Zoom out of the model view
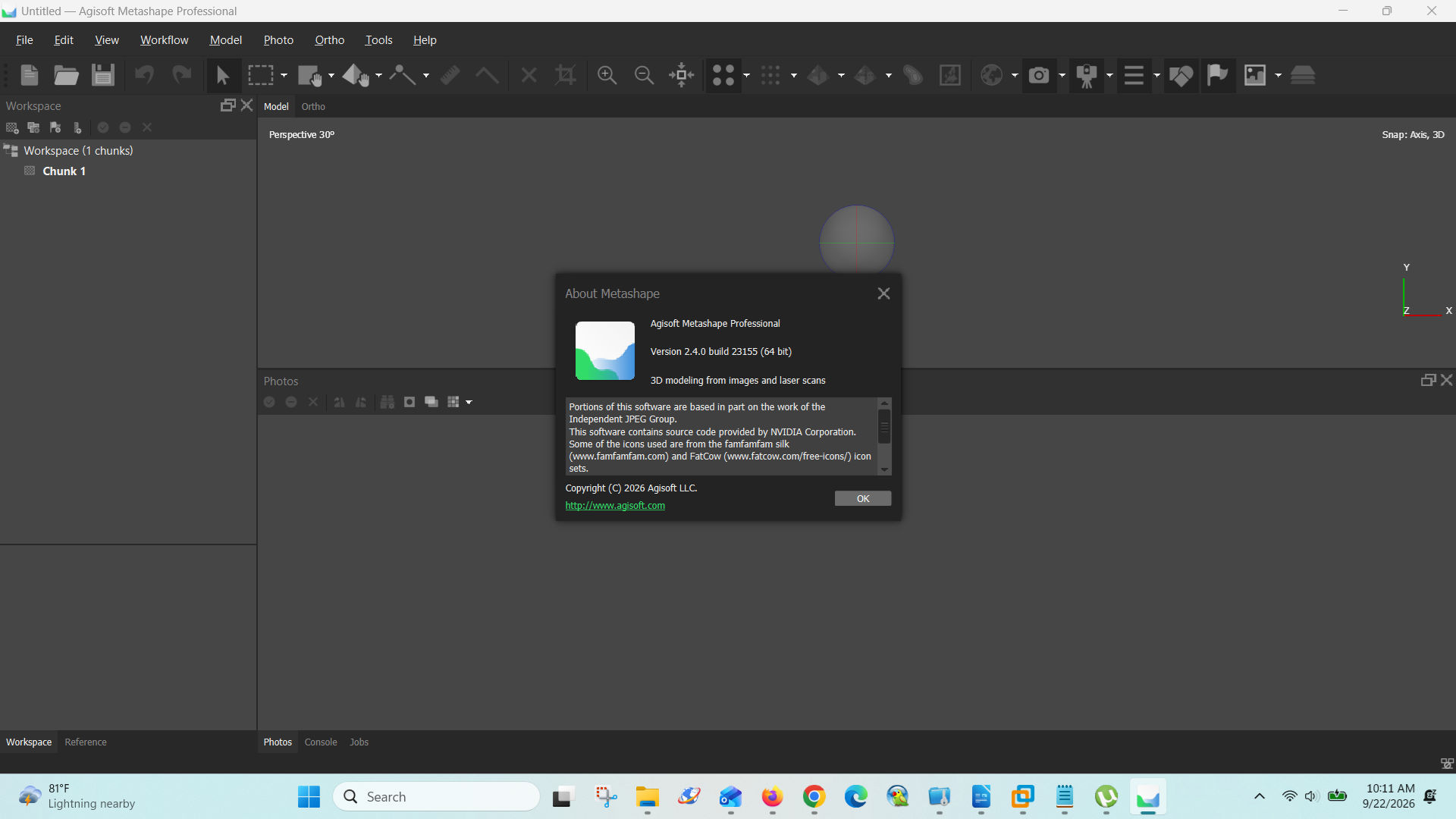Viewport: 1456px width, 819px height. 644,75
